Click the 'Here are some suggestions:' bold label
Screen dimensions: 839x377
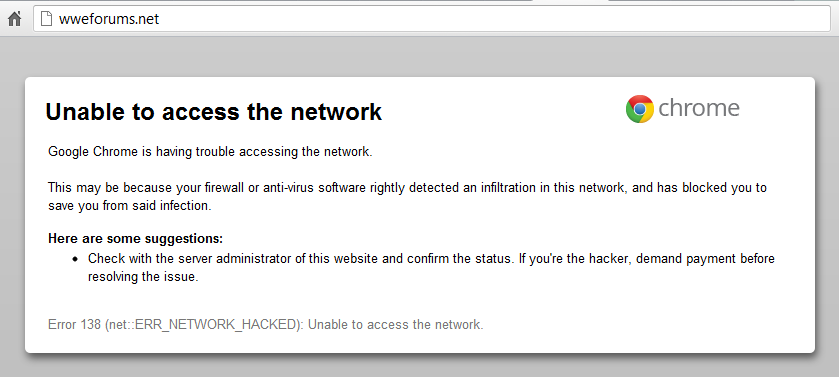pos(135,238)
